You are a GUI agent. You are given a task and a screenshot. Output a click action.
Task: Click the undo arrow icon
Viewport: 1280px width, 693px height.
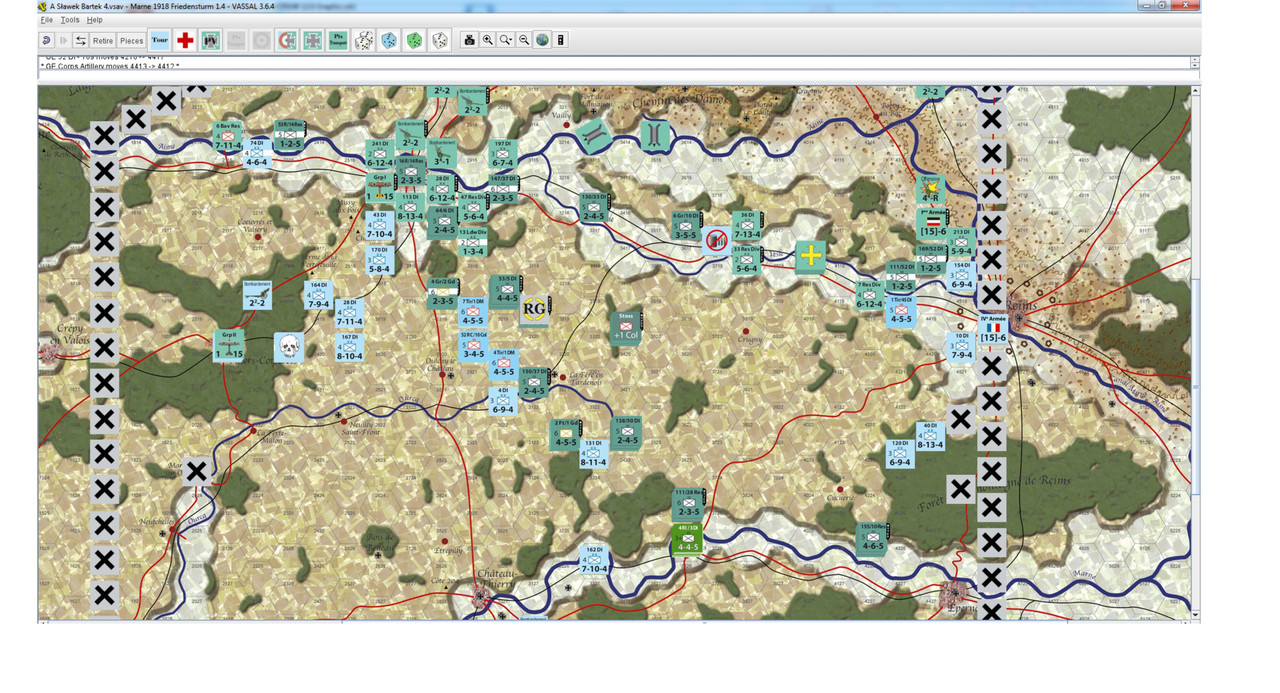click(x=47, y=41)
